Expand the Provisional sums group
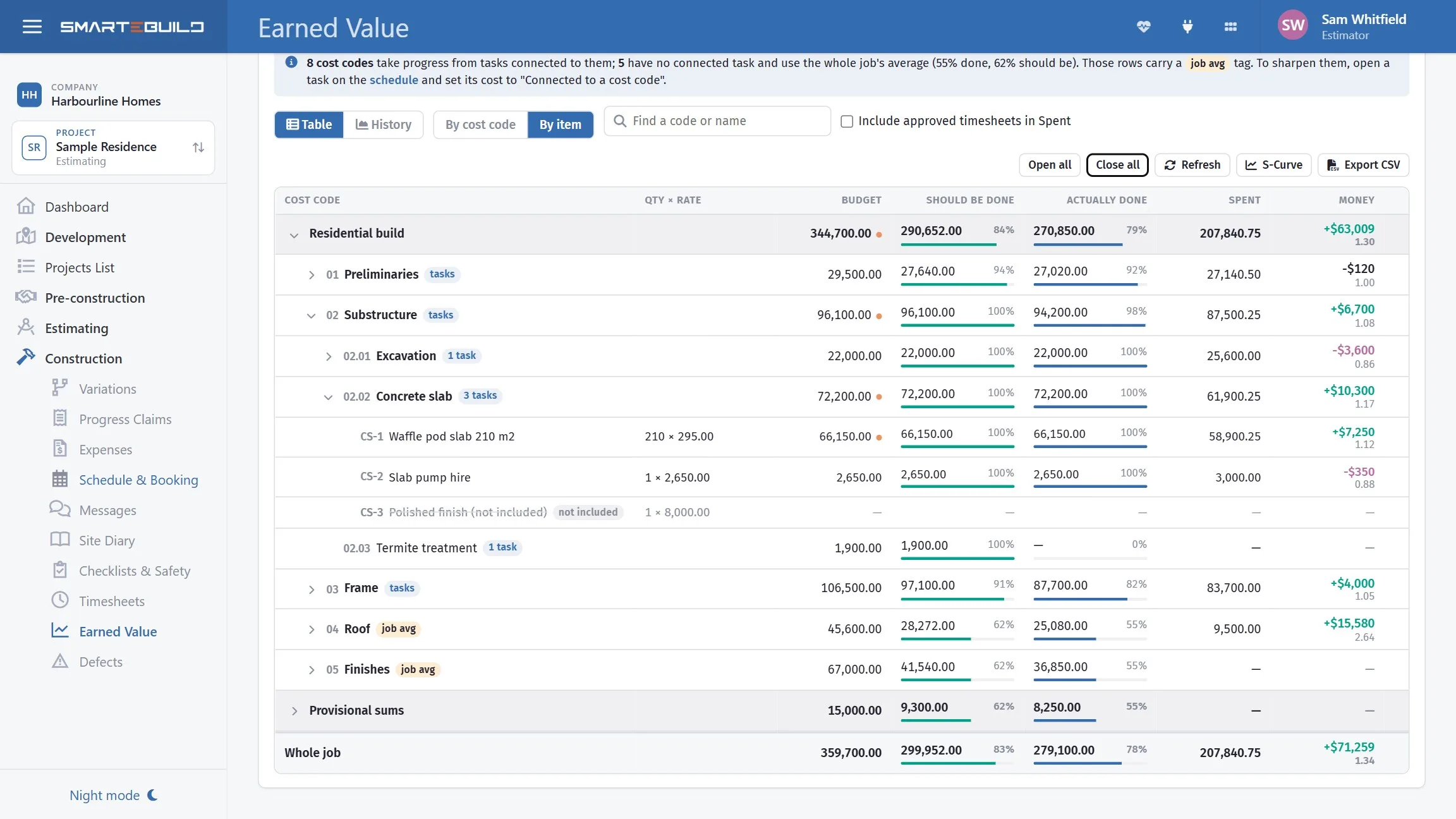1456x819 pixels. 294,710
